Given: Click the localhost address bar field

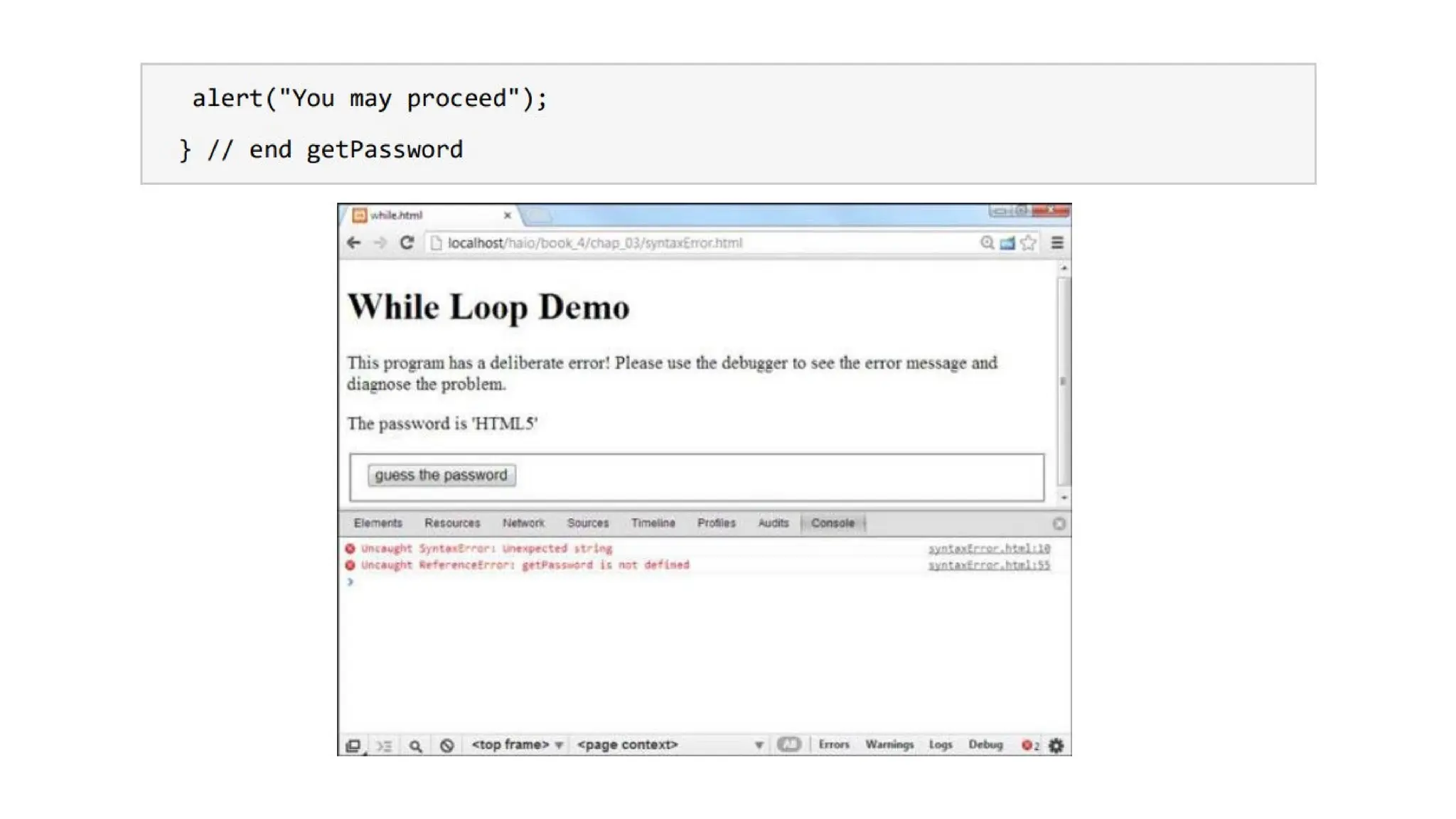Looking at the screenshot, I should coord(704,243).
